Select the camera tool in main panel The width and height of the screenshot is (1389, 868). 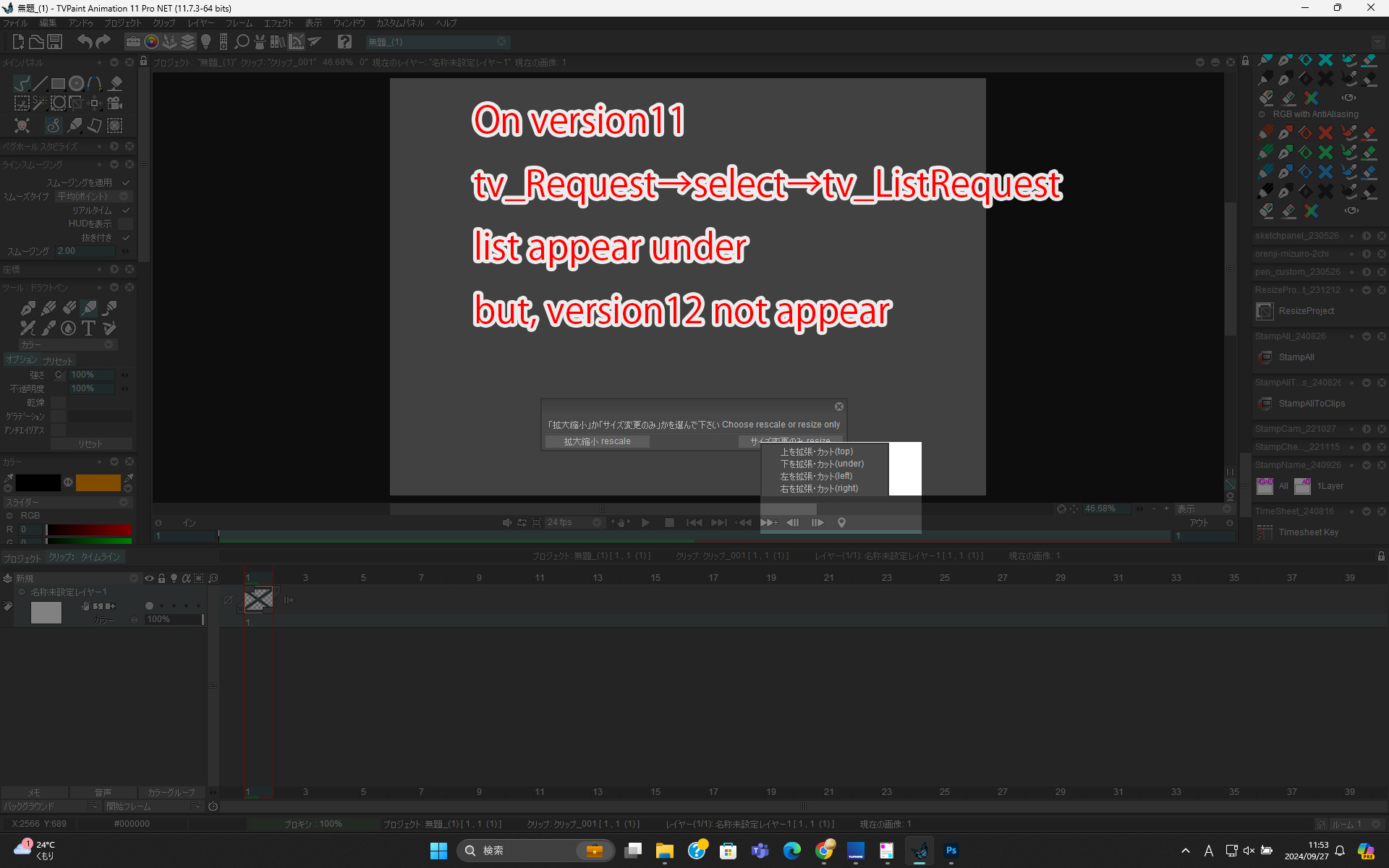pyautogui.click(x=115, y=103)
